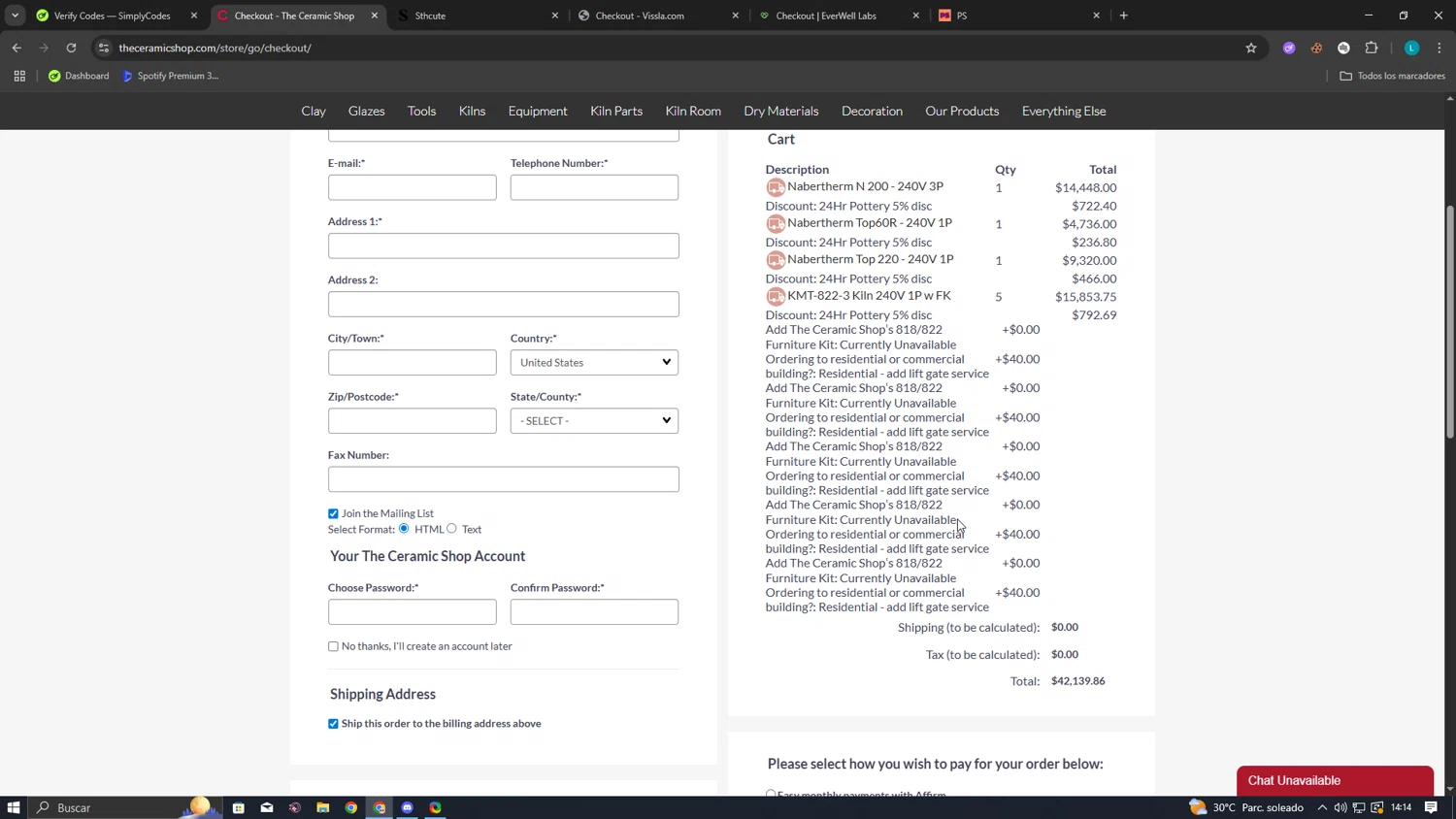Open the browser extensions puzzle icon
Image resolution: width=1456 pixels, height=819 pixels.
point(1372,48)
